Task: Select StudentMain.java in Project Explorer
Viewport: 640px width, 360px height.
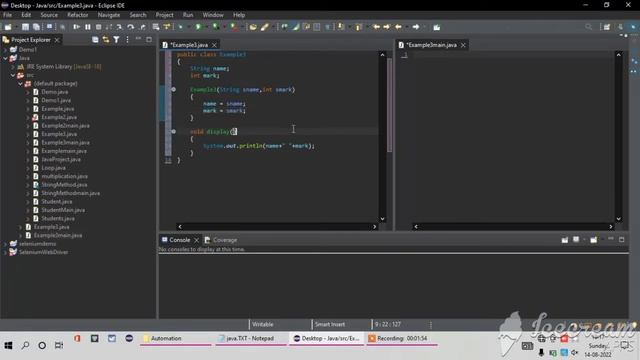Action: click(x=63, y=210)
